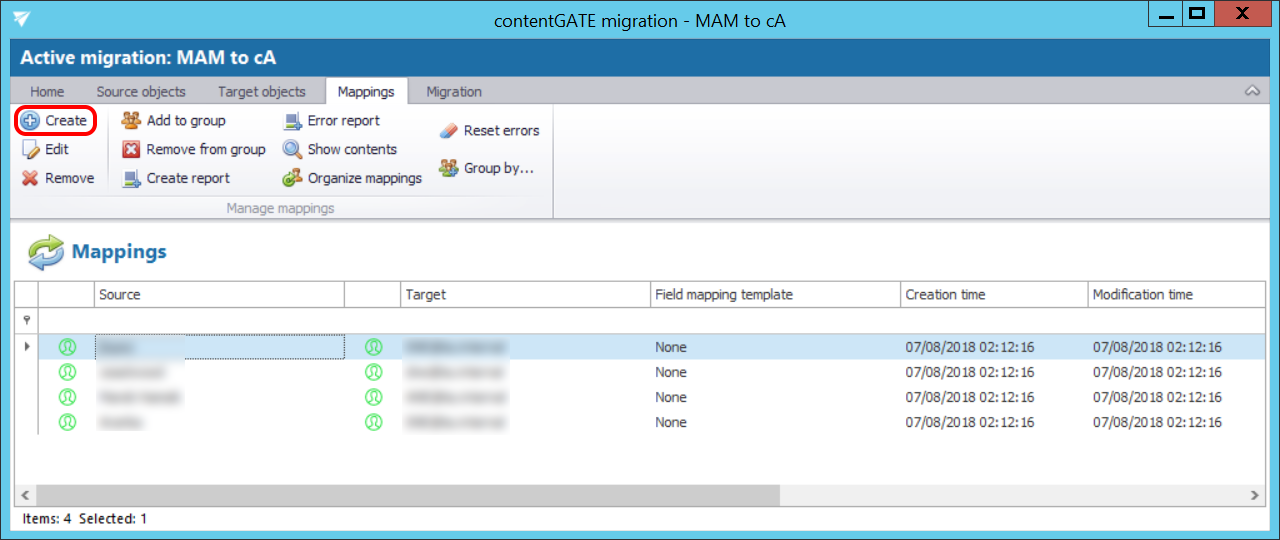The width and height of the screenshot is (1280, 540).
Task: Click the red Remove X icon
Action: click(x=30, y=179)
